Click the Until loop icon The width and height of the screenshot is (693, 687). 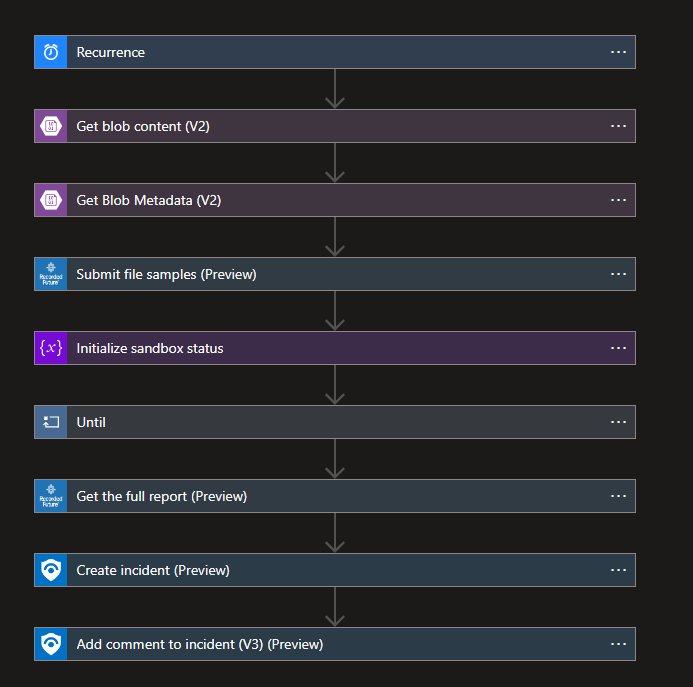pyautogui.click(x=51, y=422)
